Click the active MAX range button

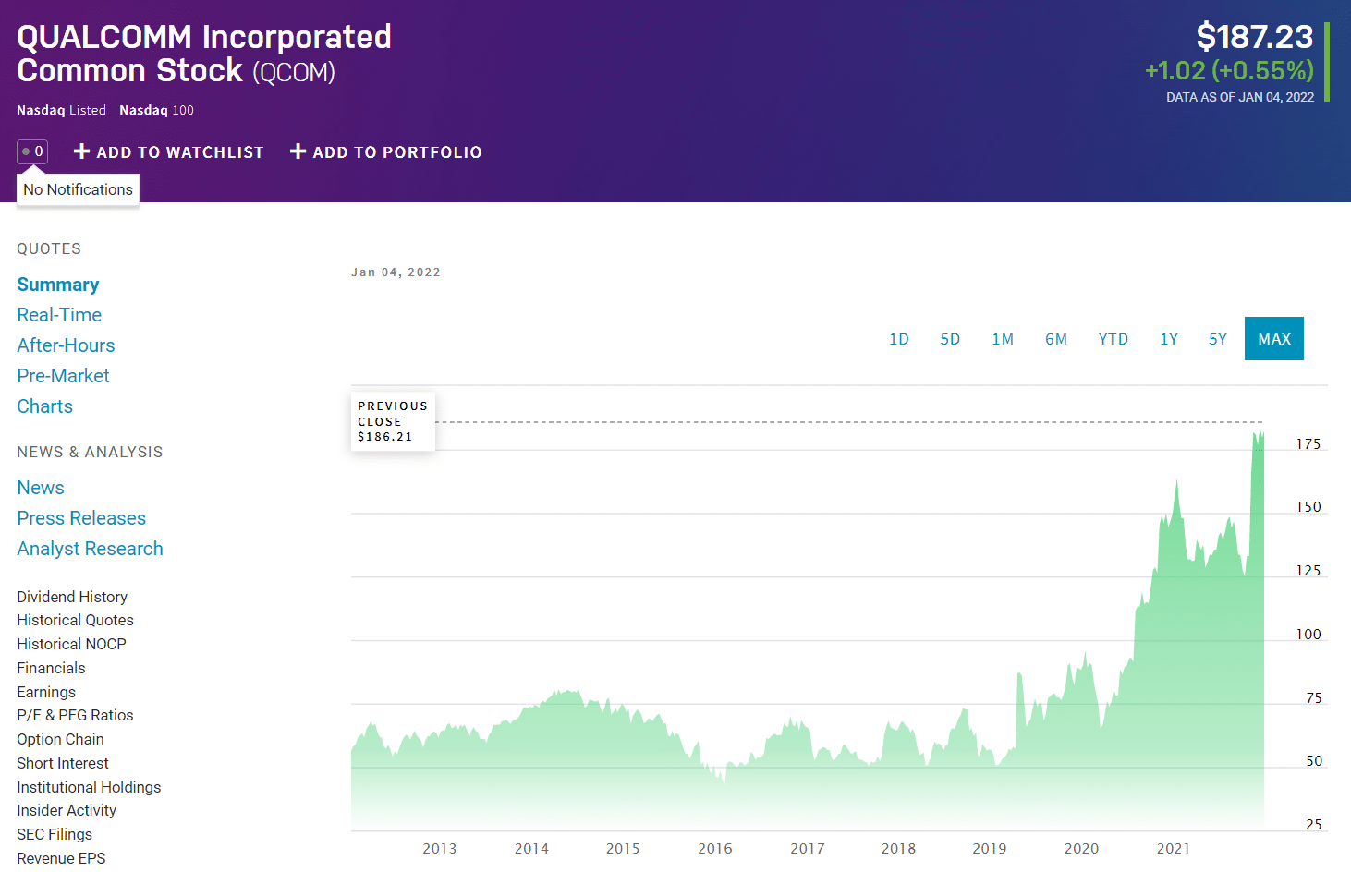pyautogui.click(x=1274, y=339)
